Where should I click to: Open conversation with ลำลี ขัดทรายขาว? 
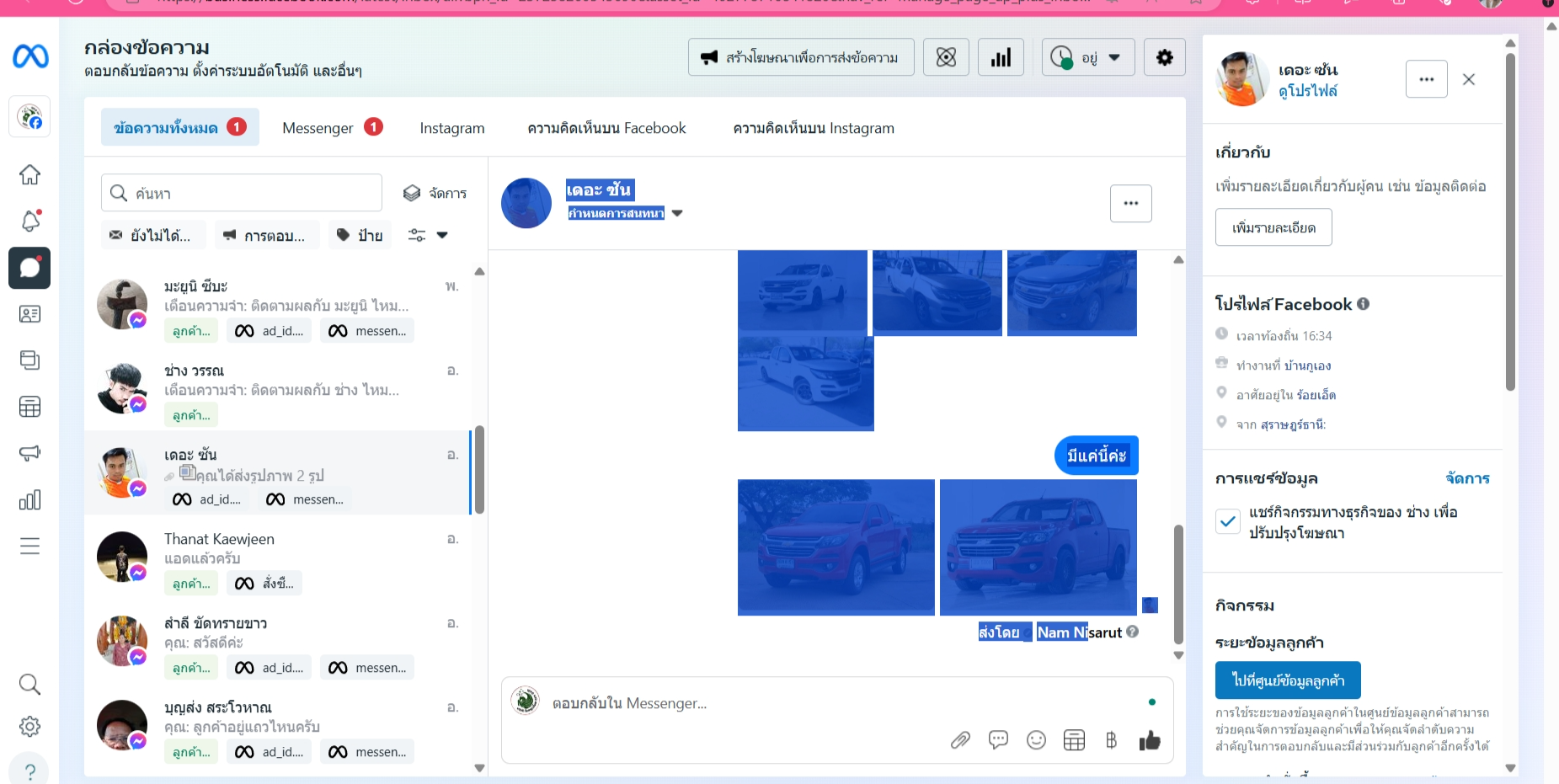pyautogui.click(x=277, y=641)
